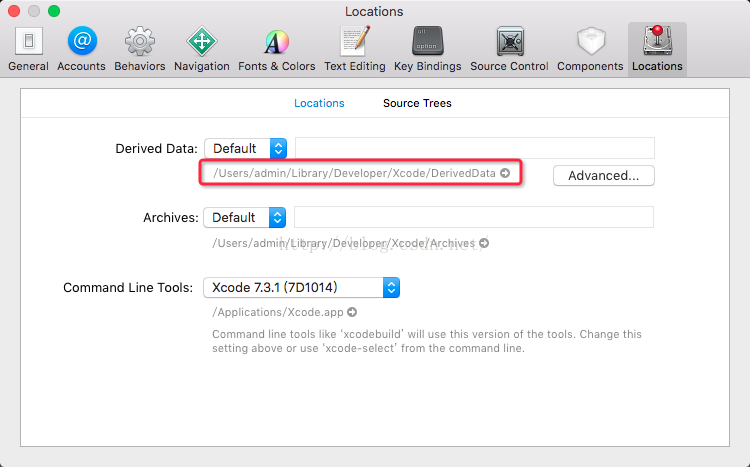Open the Command Line Tools dropdown
This screenshot has width=750, height=467.
pyautogui.click(x=301, y=288)
